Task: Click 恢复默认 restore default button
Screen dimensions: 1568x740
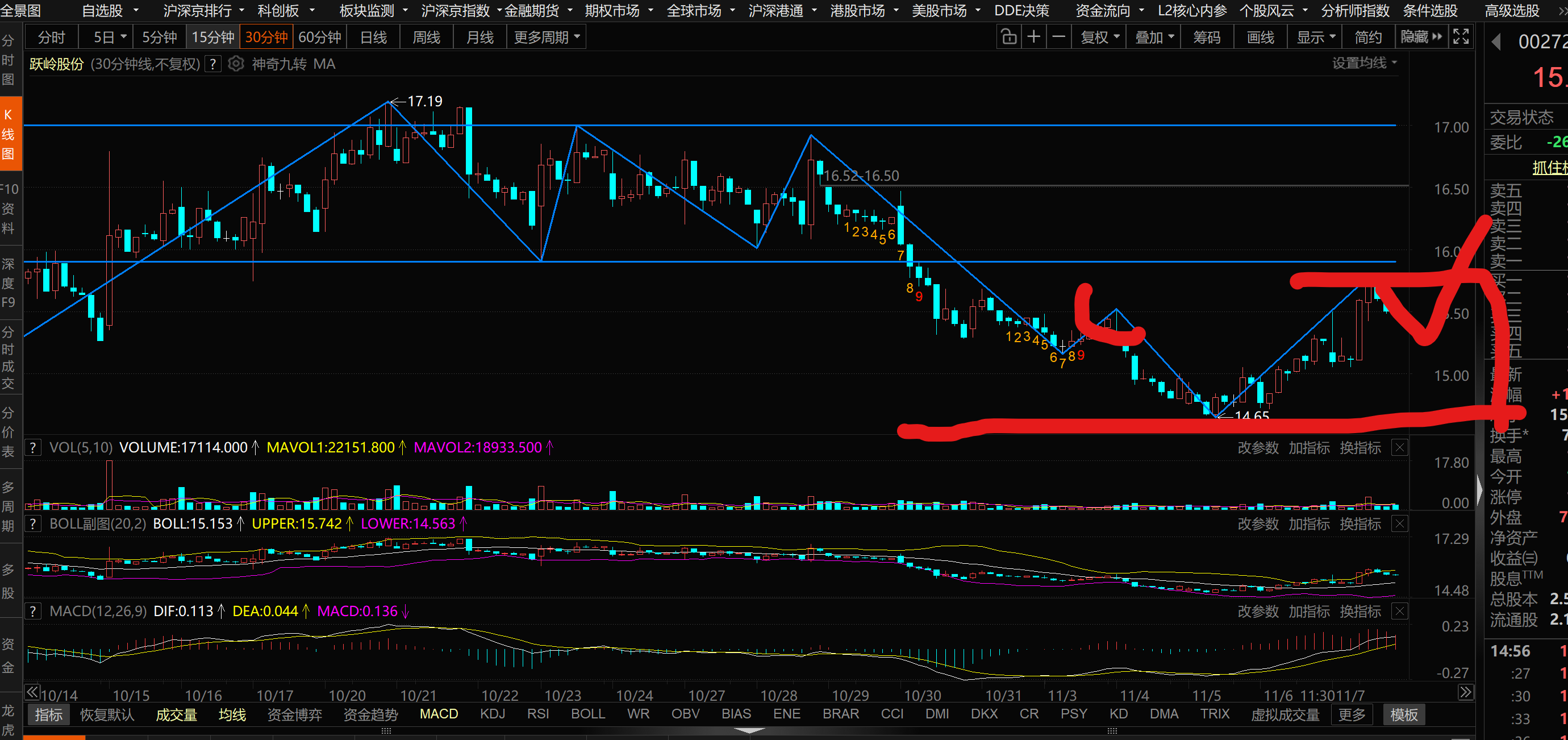Action: tap(107, 714)
